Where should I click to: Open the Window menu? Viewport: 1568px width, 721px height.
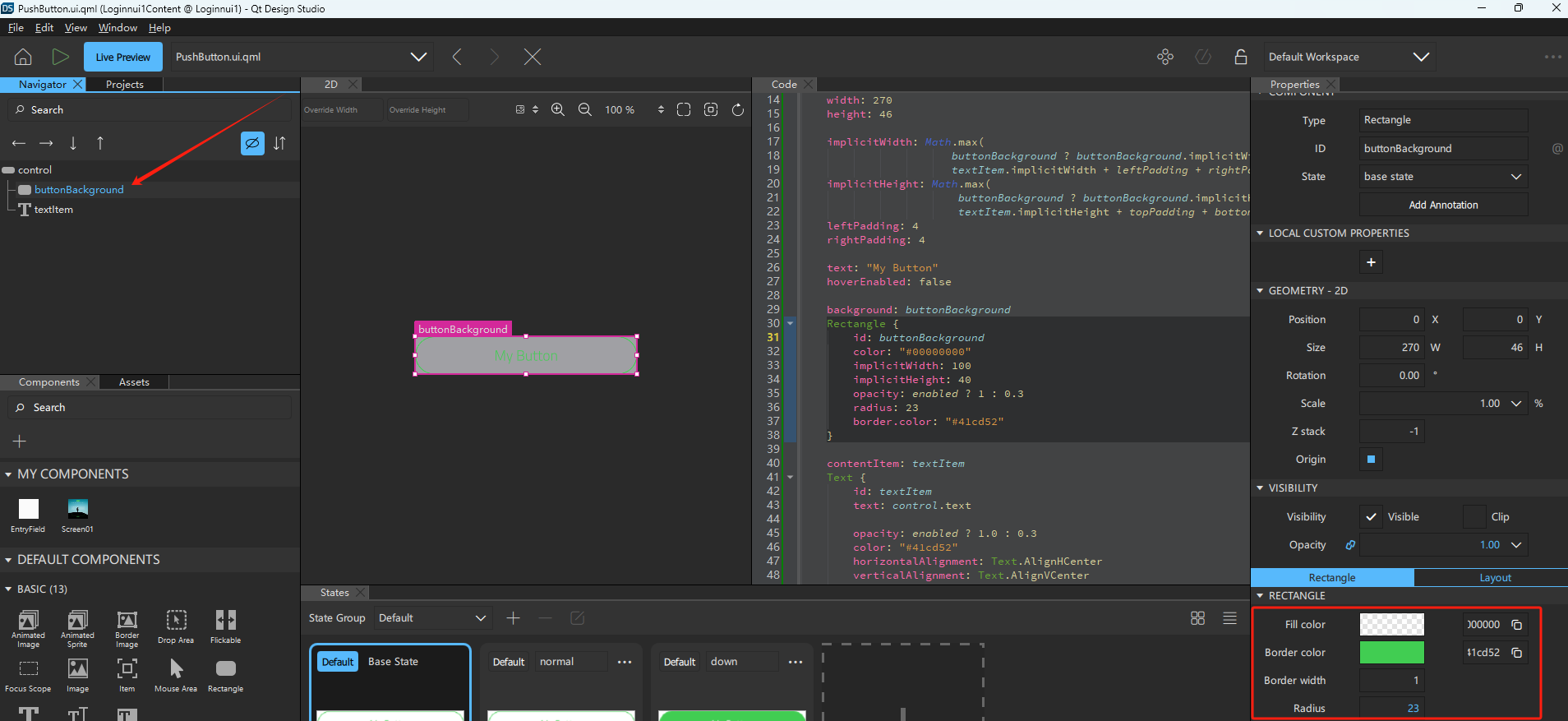pos(118,28)
